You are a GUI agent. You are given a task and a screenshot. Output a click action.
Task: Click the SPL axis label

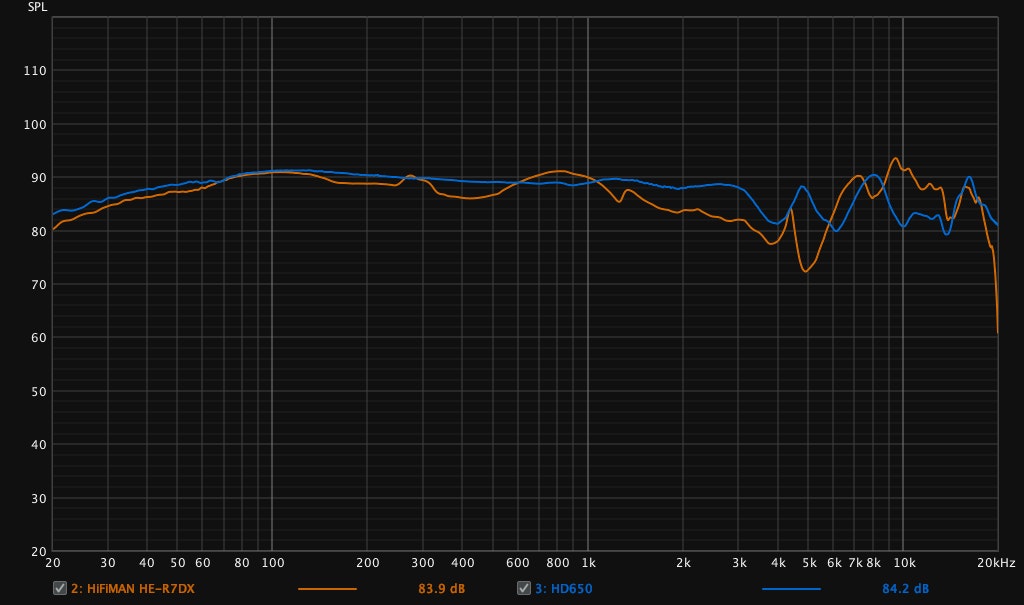(x=38, y=6)
